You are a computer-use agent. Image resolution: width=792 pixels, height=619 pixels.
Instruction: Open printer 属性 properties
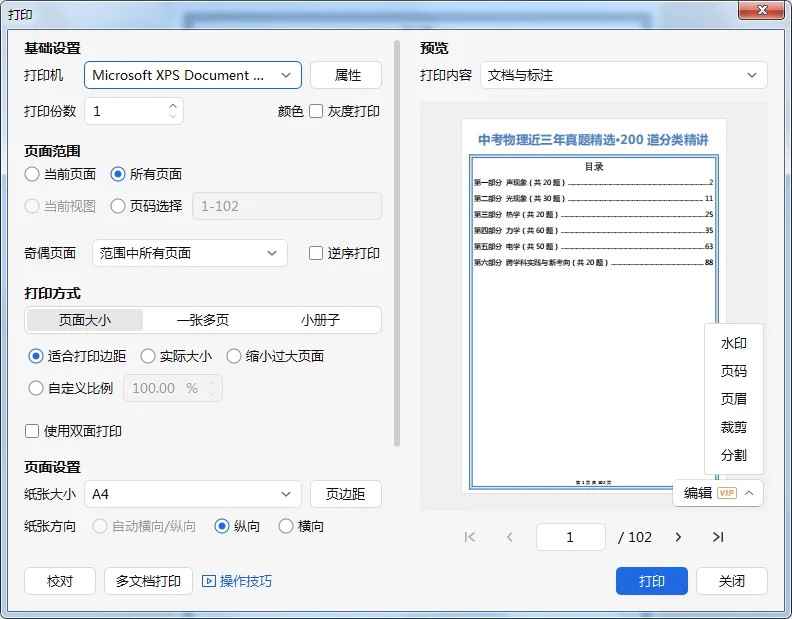point(346,75)
